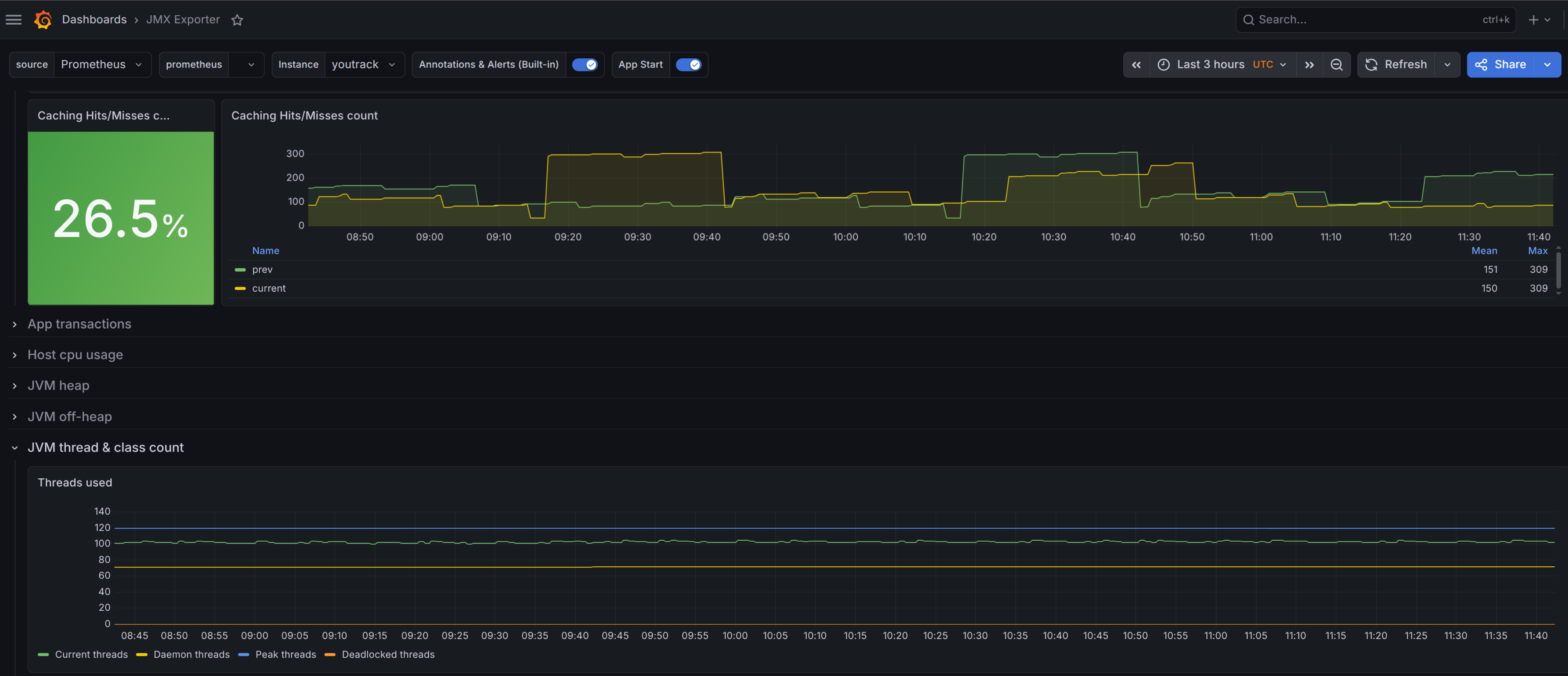Toggle Annotations & Alerts (Built-in) switch
Screen dimensions: 1568x676
coord(585,65)
